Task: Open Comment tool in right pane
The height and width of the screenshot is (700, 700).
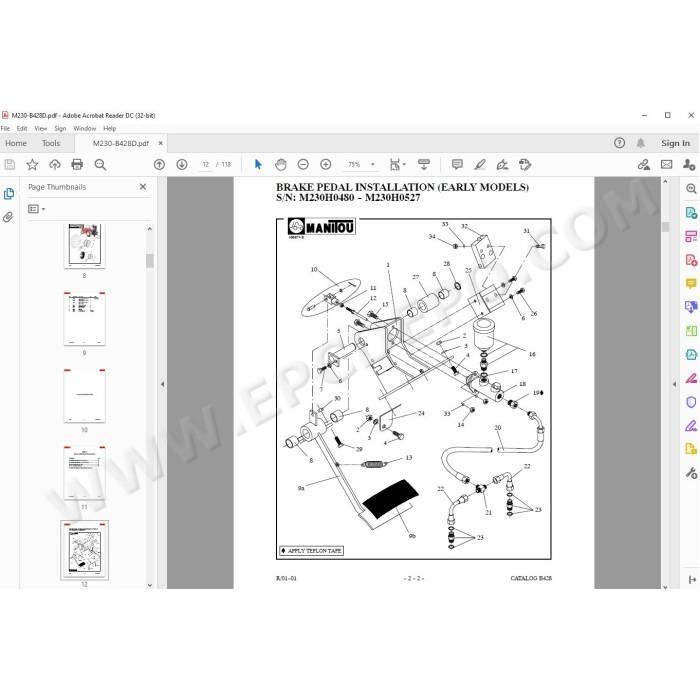Action: tap(691, 283)
